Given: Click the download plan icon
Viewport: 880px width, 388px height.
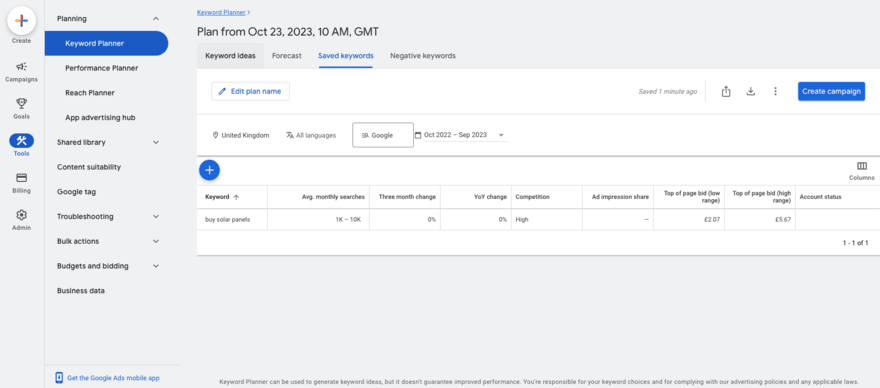Looking at the screenshot, I should coord(750,92).
